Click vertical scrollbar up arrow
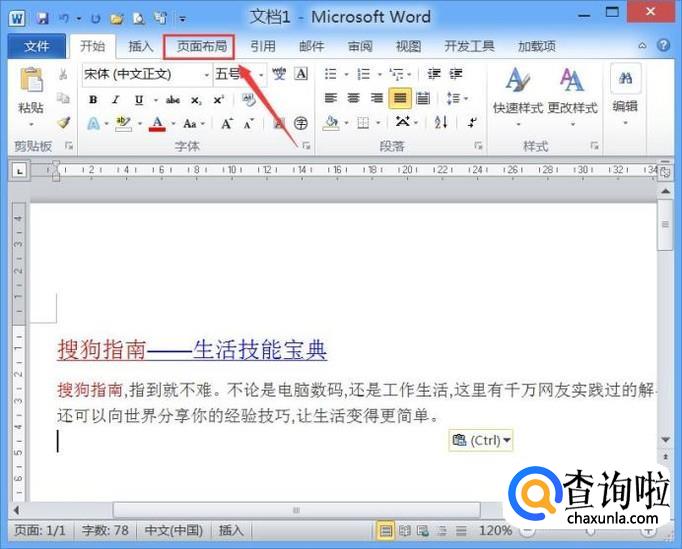Viewport: 682px width, 549px height. [x=665, y=191]
